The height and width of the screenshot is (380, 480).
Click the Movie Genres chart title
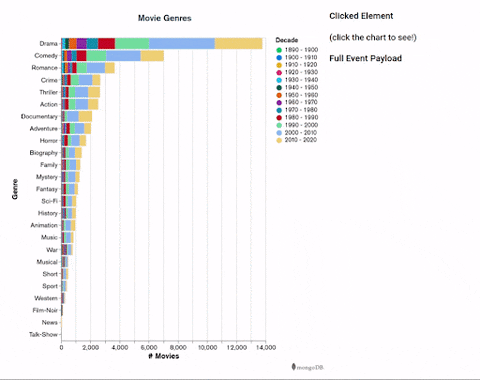click(165, 18)
